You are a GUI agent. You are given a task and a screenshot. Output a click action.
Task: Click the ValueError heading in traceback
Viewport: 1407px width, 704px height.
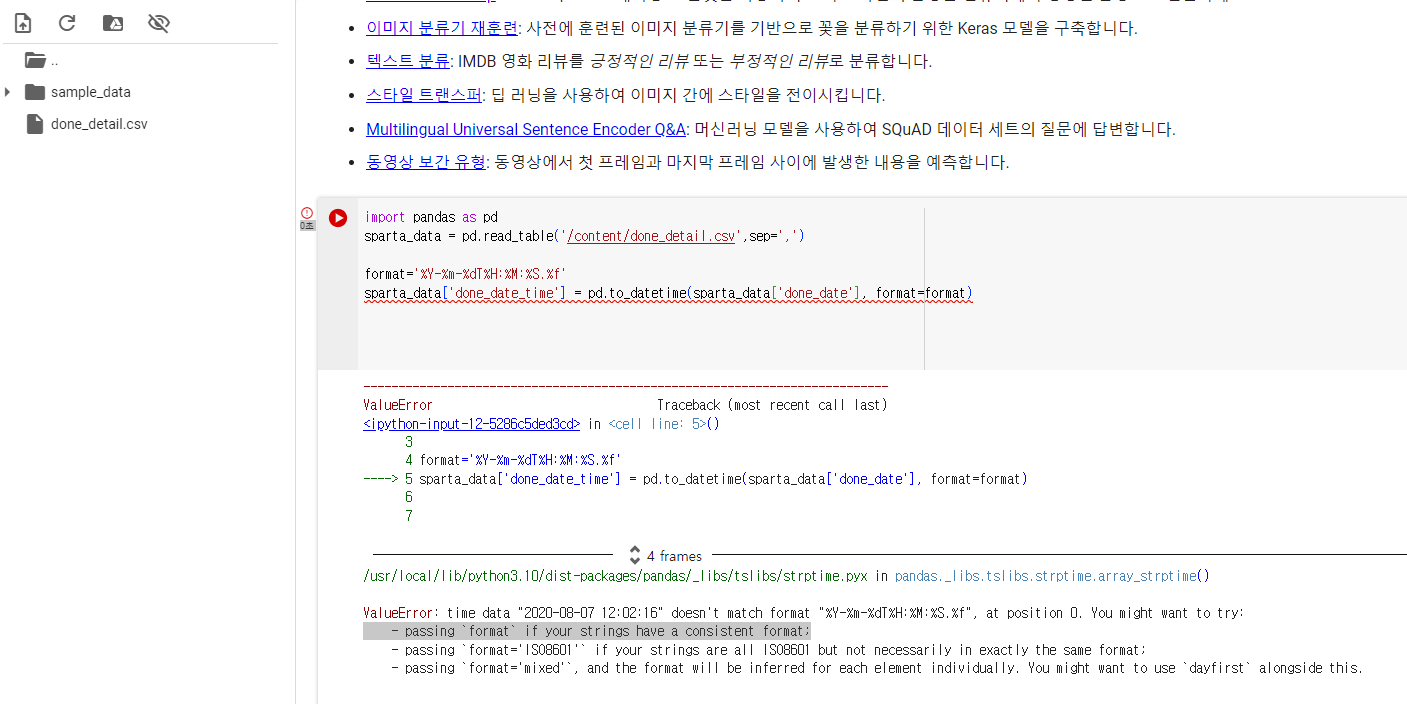click(398, 405)
